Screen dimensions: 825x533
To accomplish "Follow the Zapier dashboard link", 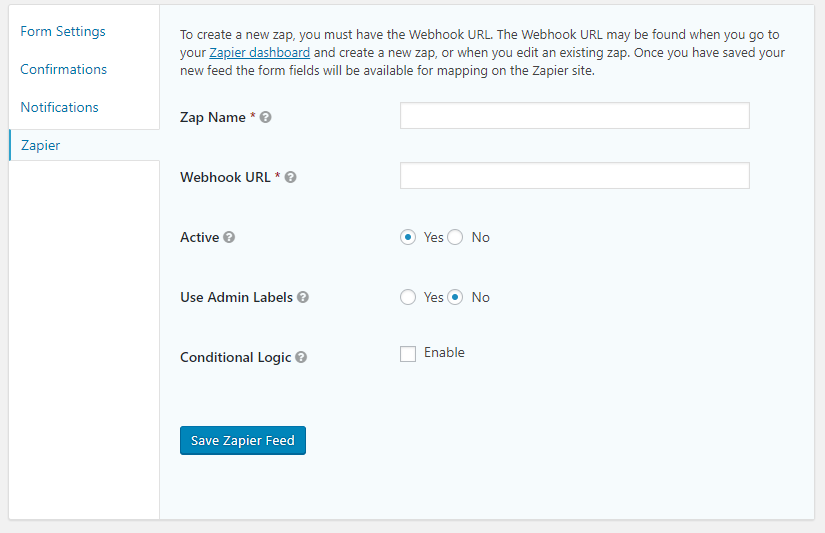I will 259,53.
